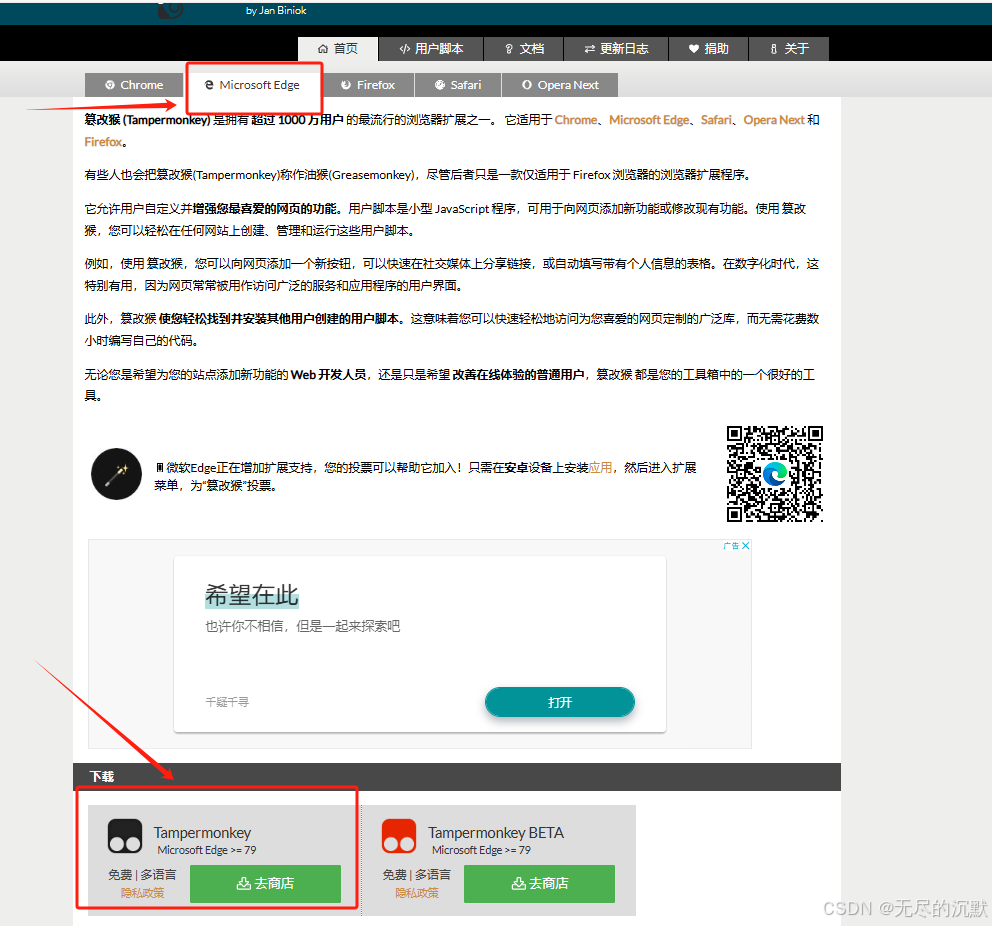The width and height of the screenshot is (992, 926).
Task: Open the 更新日志 changelog tab
Action: pyautogui.click(x=616, y=49)
